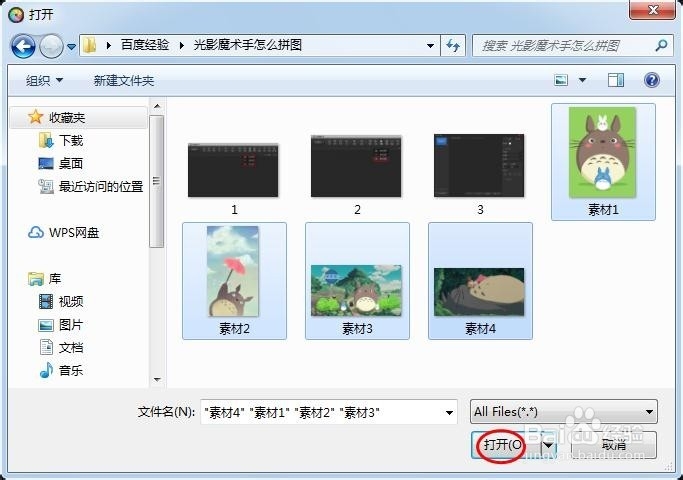Image resolution: width=683 pixels, height=480 pixels.
Task: Click the WPS cloud icon
Action: pyautogui.click(x=36, y=233)
